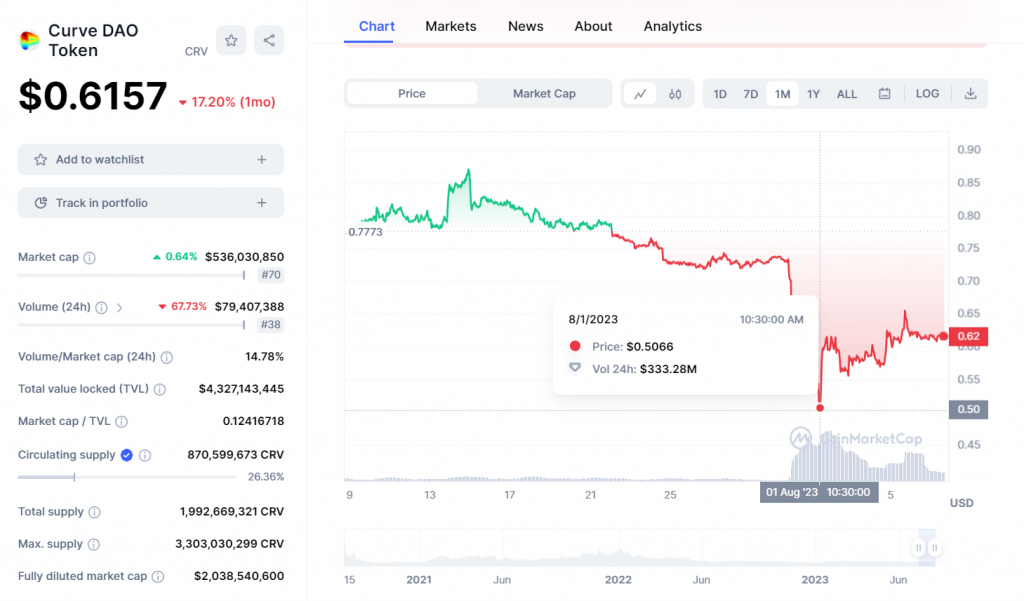Click the Curve DAO Token logo

point(29,41)
